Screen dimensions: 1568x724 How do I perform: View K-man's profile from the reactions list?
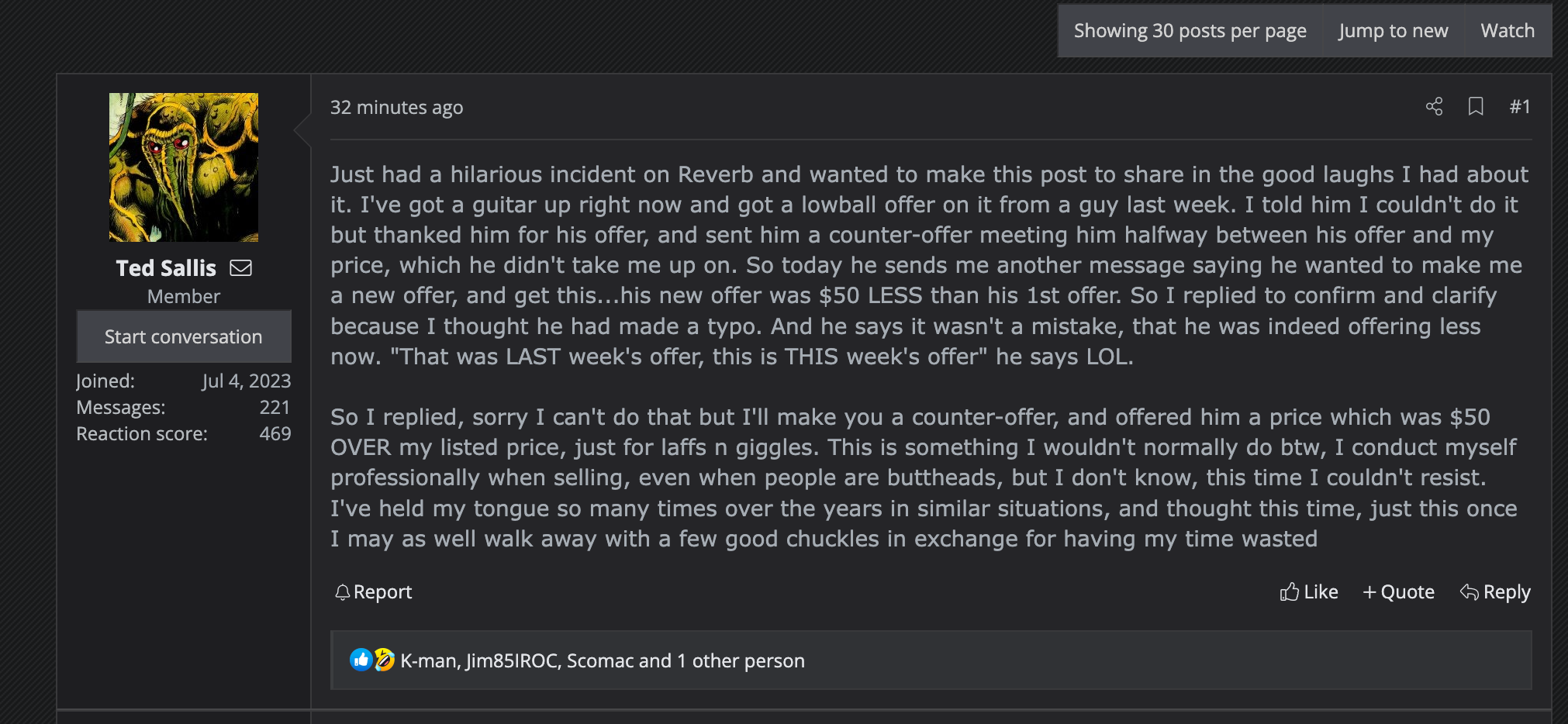coord(429,660)
